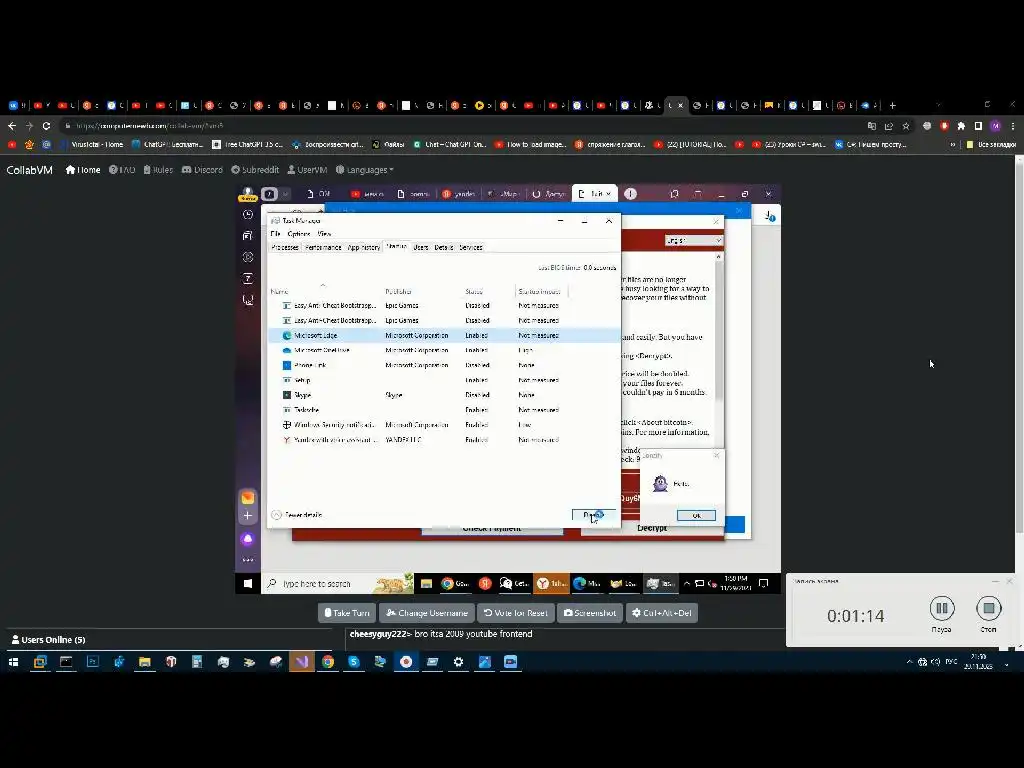
Task: Open host Windows Start menu
Action: coord(13,662)
